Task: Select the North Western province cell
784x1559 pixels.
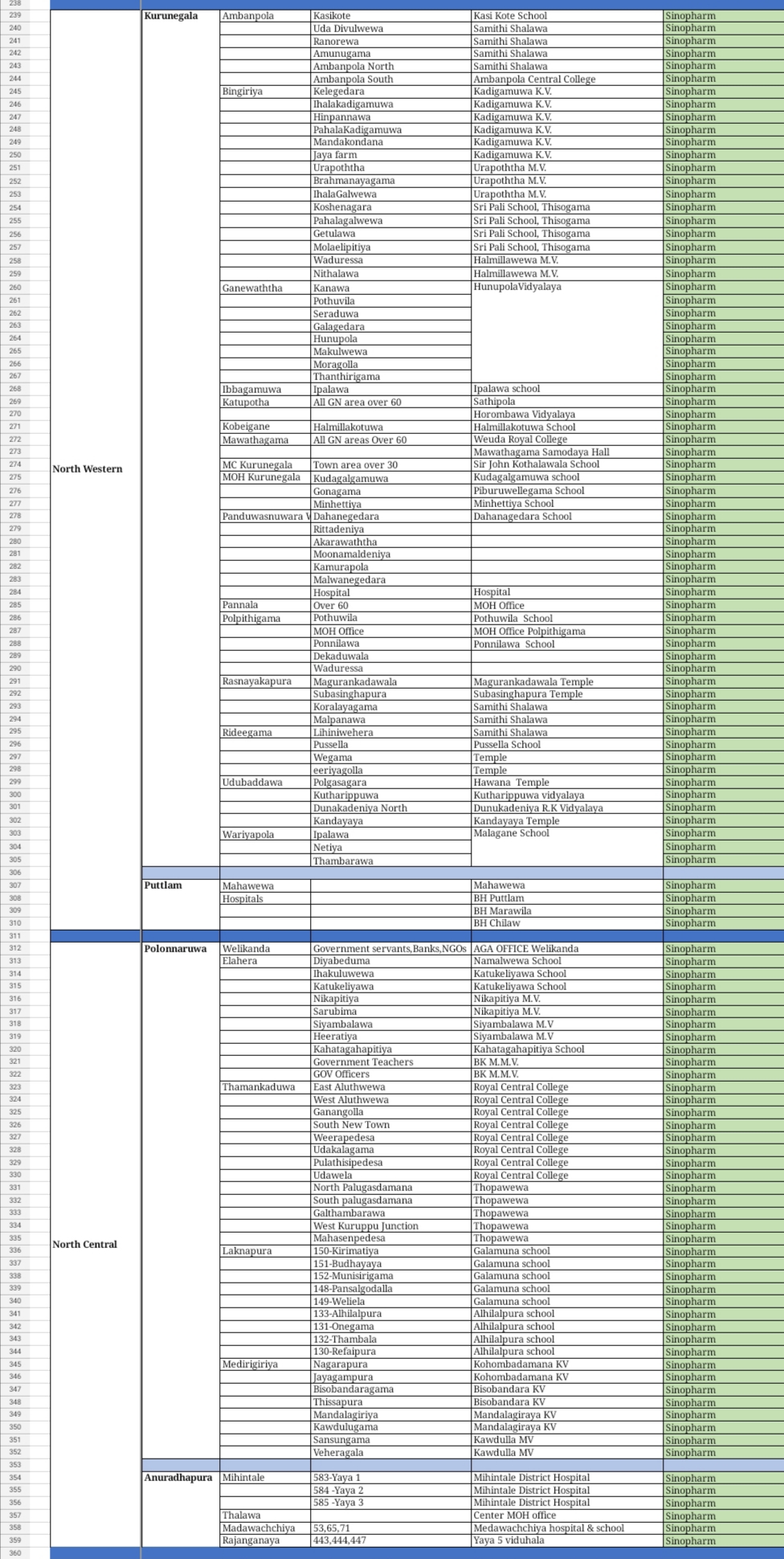Action: (x=96, y=469)
